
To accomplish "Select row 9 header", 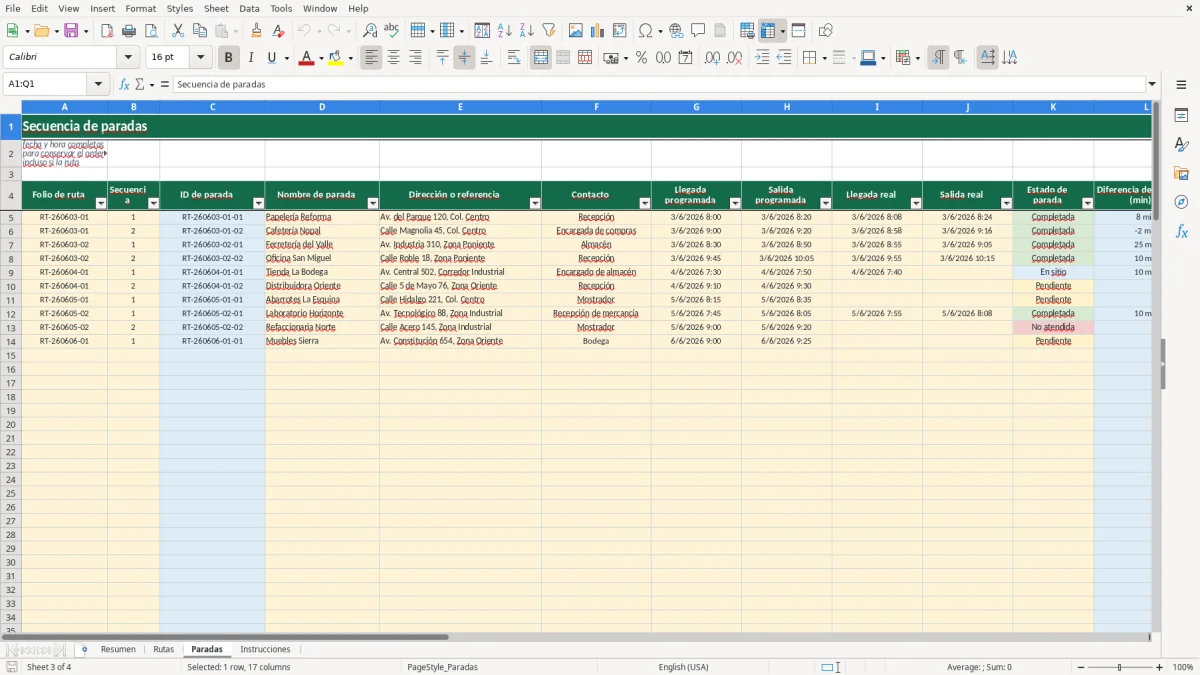I will [x=11, y=272].
